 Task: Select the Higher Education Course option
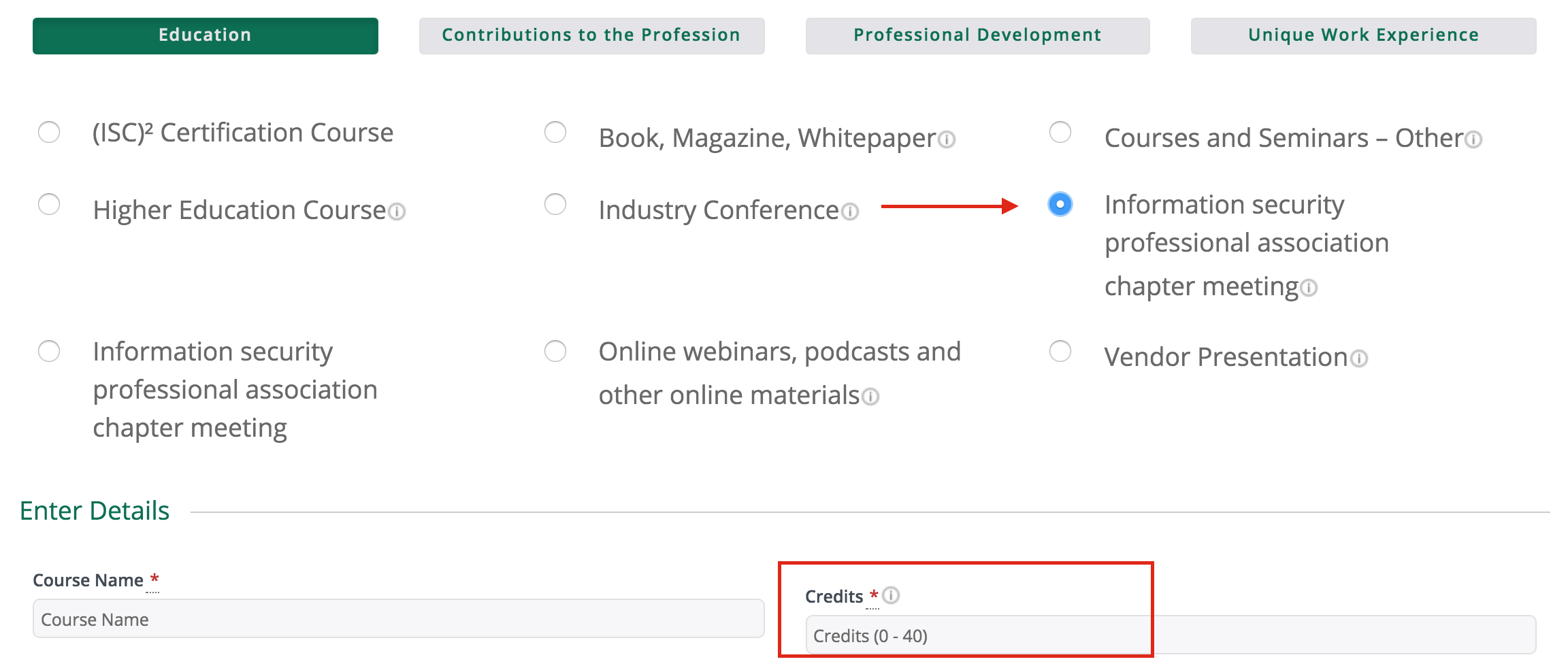(x=48, y=203)
